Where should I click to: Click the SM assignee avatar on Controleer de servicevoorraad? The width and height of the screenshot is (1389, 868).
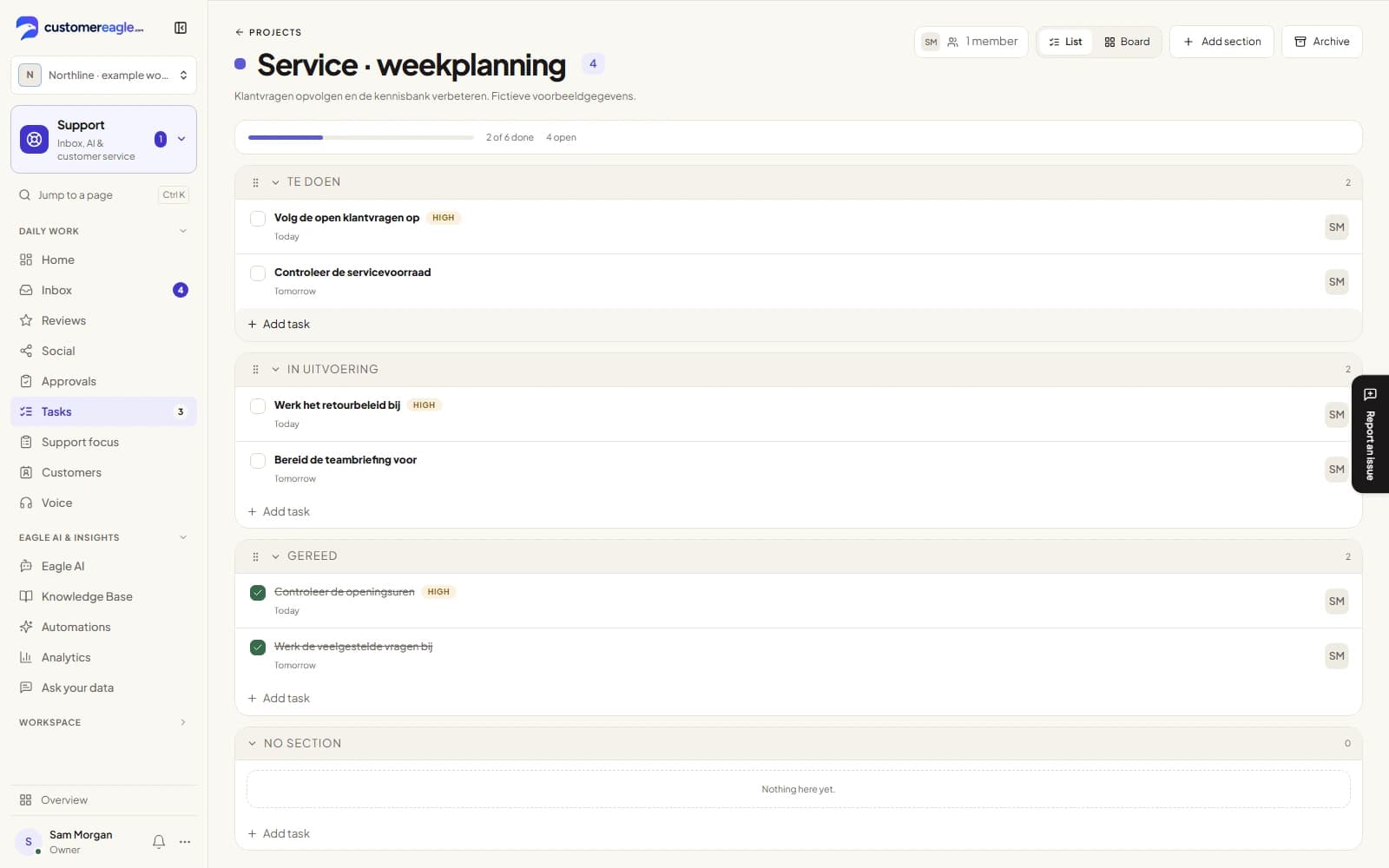coord(1336,282)
